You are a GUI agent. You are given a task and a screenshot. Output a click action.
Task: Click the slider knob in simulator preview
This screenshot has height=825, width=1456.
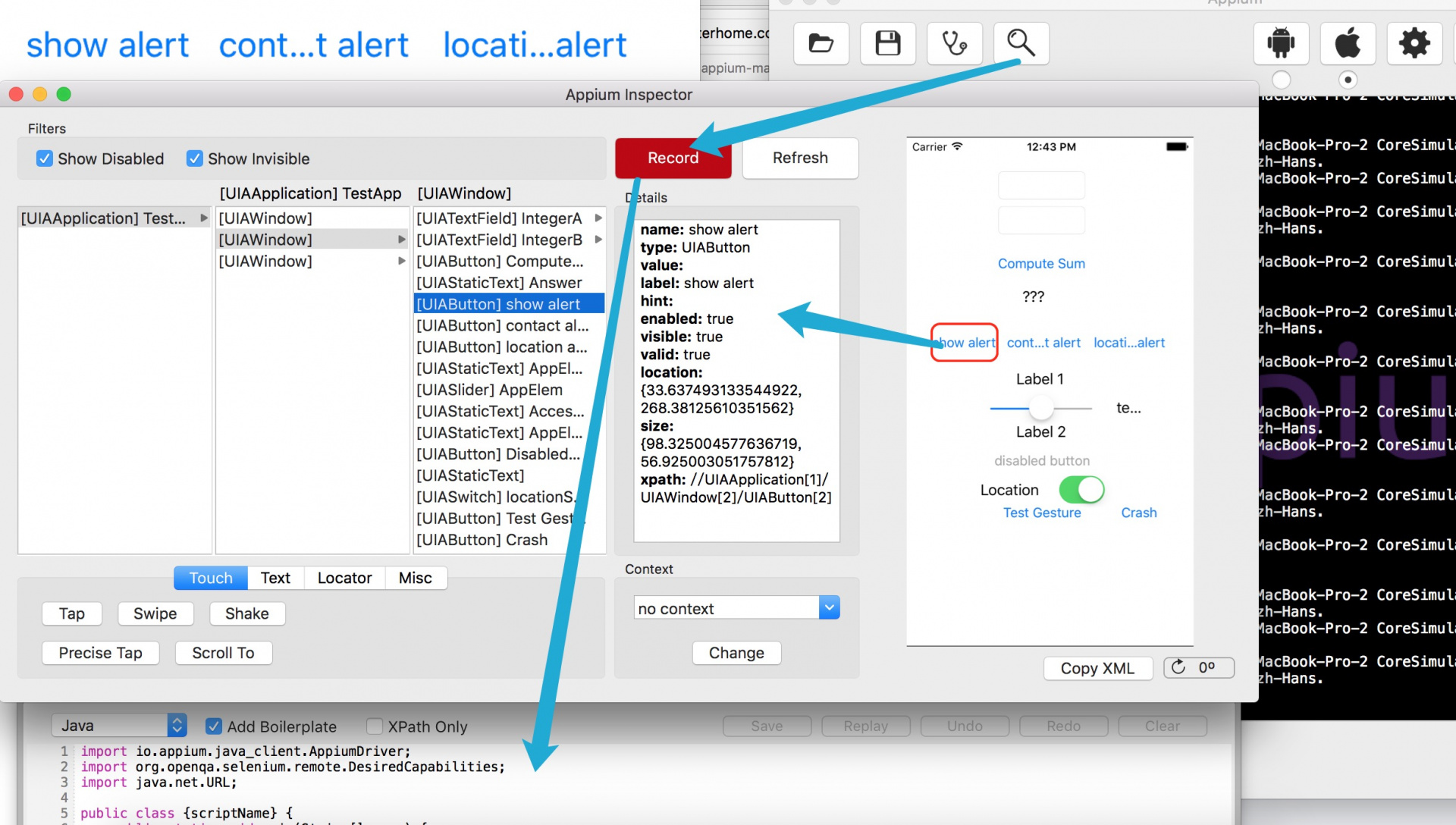point(1041,408)
